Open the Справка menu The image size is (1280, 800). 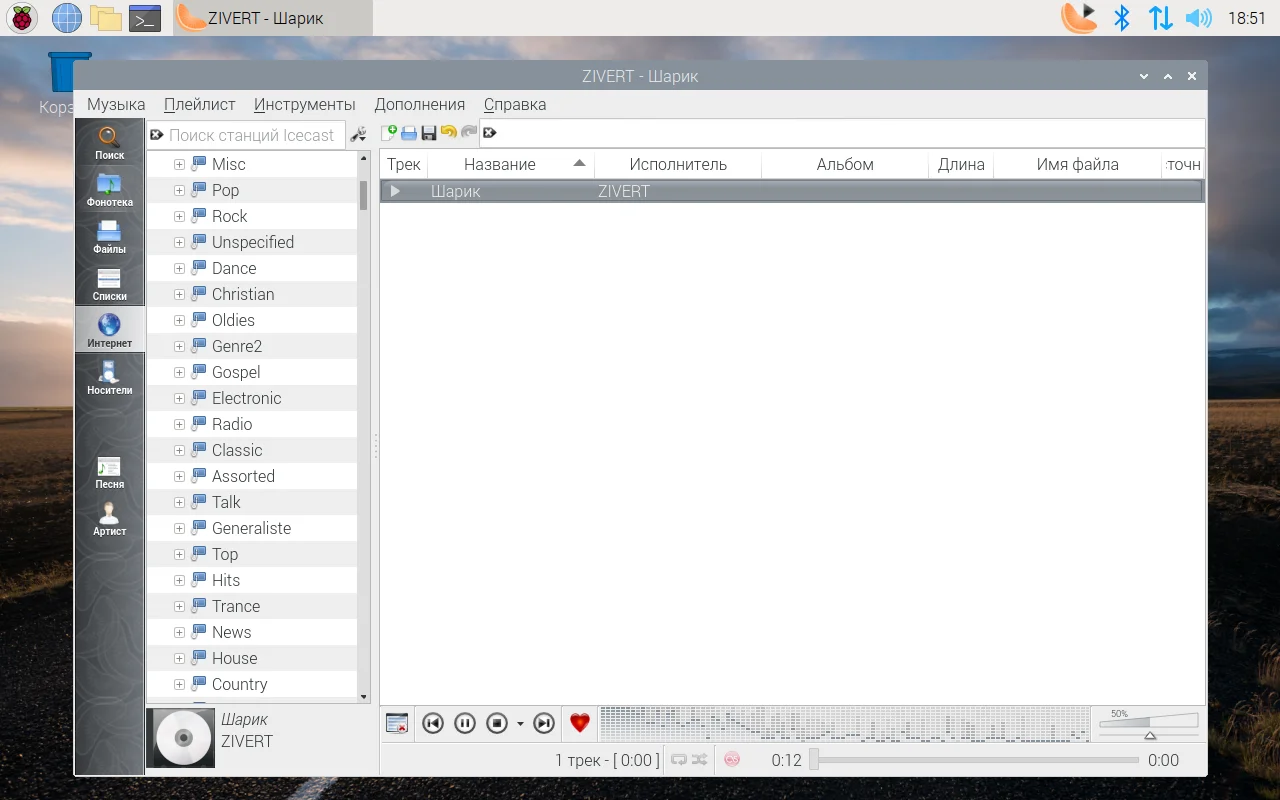[x=515, y=104]
